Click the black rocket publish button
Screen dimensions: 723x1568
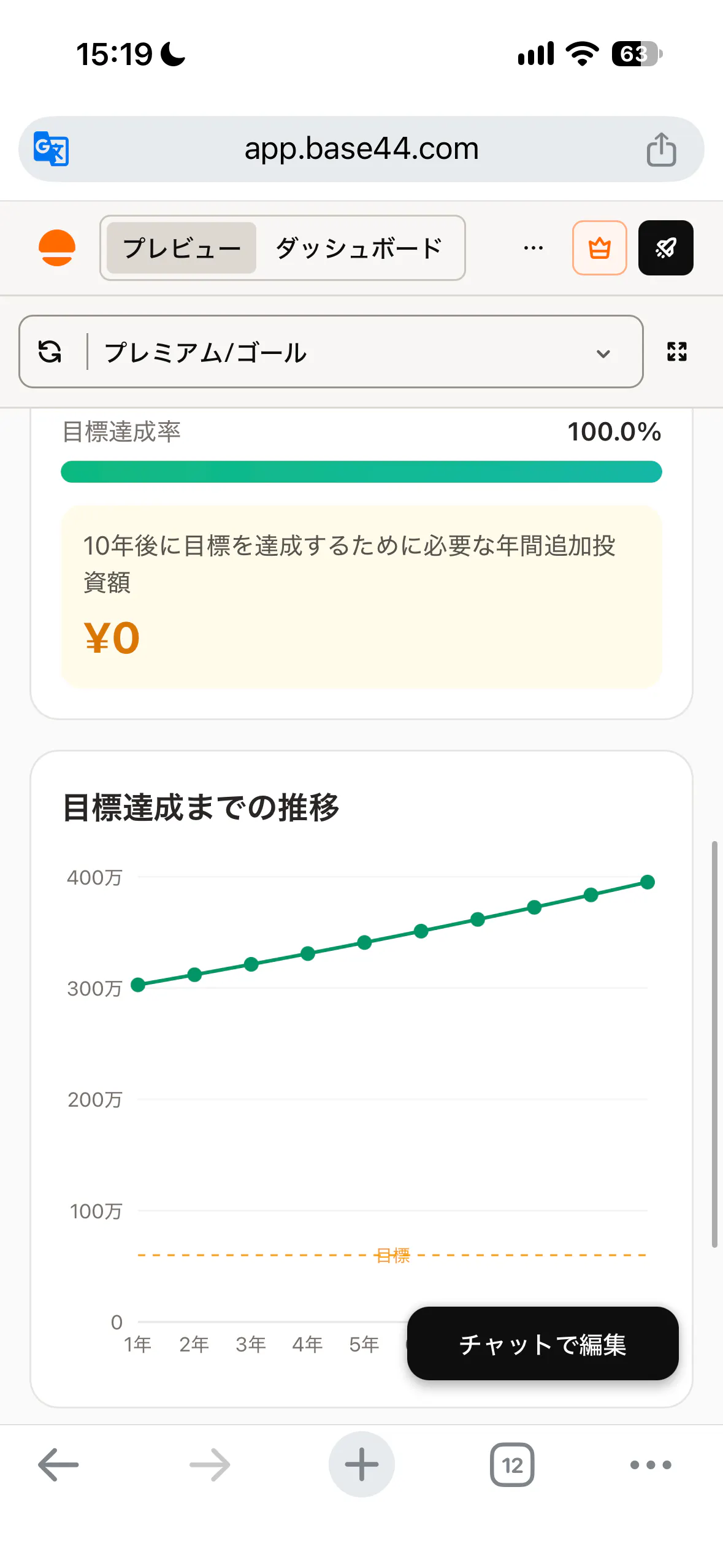pos(665,248)
